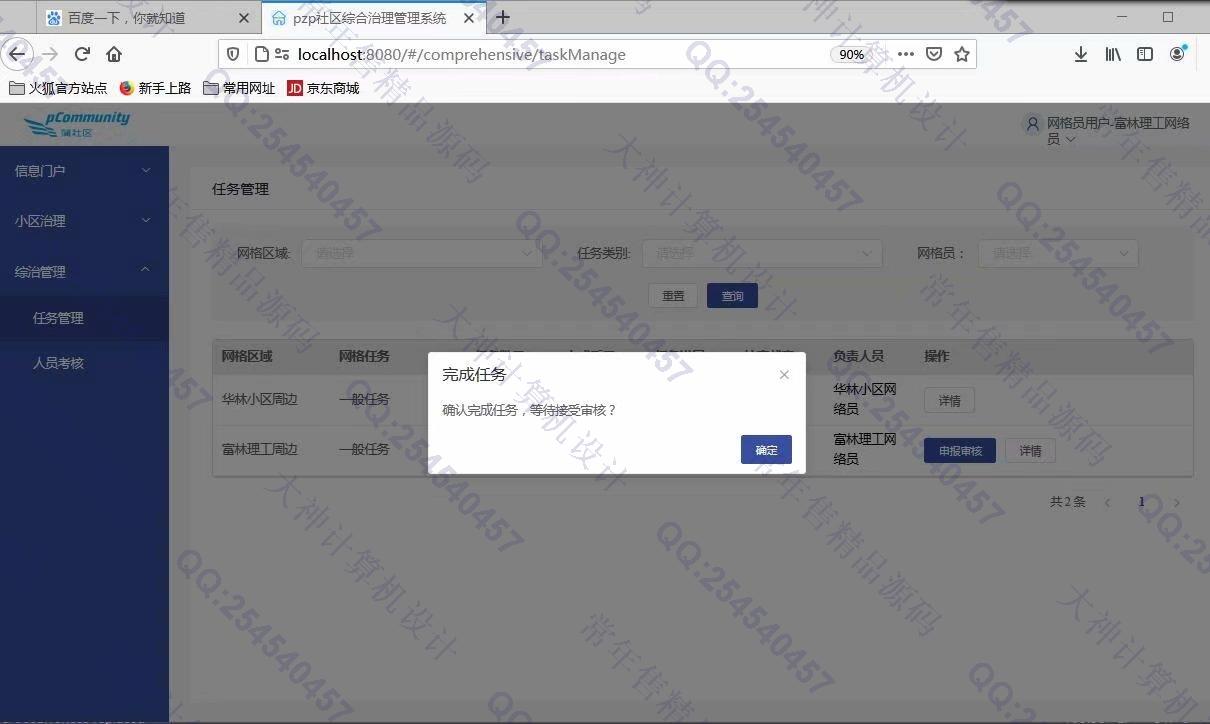Click 详情 for 富林理工周边 row
The width and height of the screenshot is (1210, 724).
pyautogui.click(x=1030, y=451)
